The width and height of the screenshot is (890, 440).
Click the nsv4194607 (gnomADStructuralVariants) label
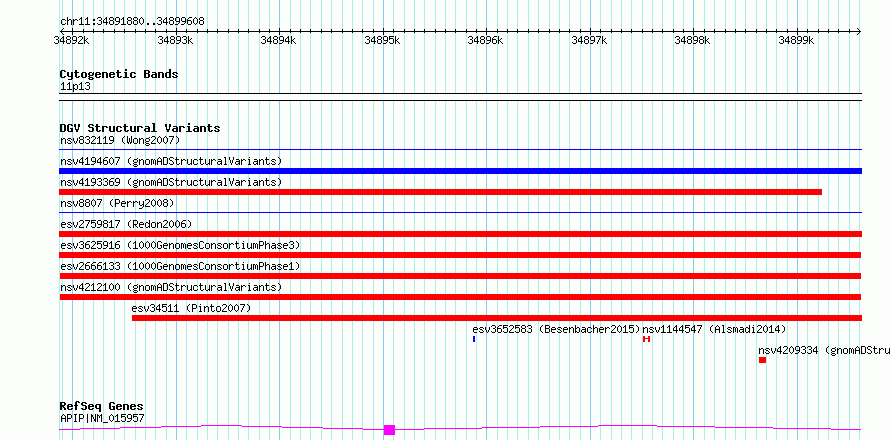[171, 161]
